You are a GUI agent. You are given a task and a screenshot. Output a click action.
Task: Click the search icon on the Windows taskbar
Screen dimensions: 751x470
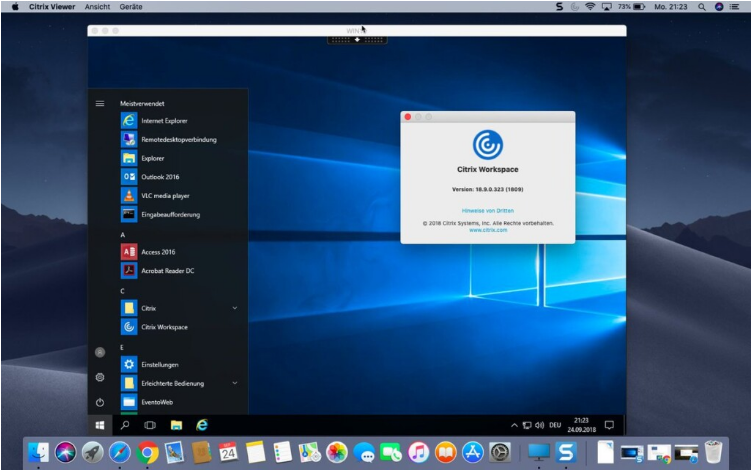pos(125,425)
